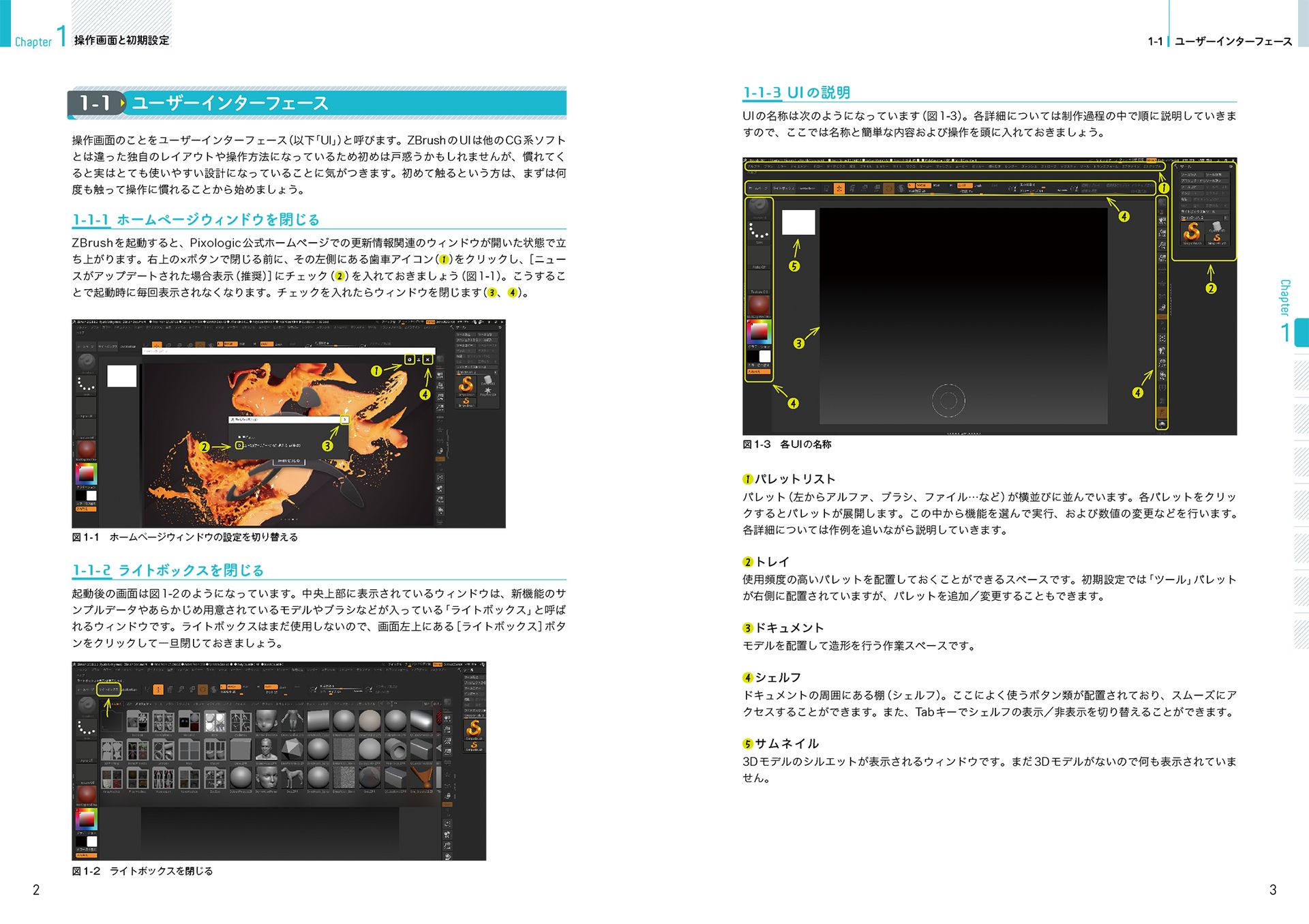The width and height of the screenshot is (1309, 924).
Task: Select the dog model thumbnail in LightBox
Action: (x=292, y=777)
